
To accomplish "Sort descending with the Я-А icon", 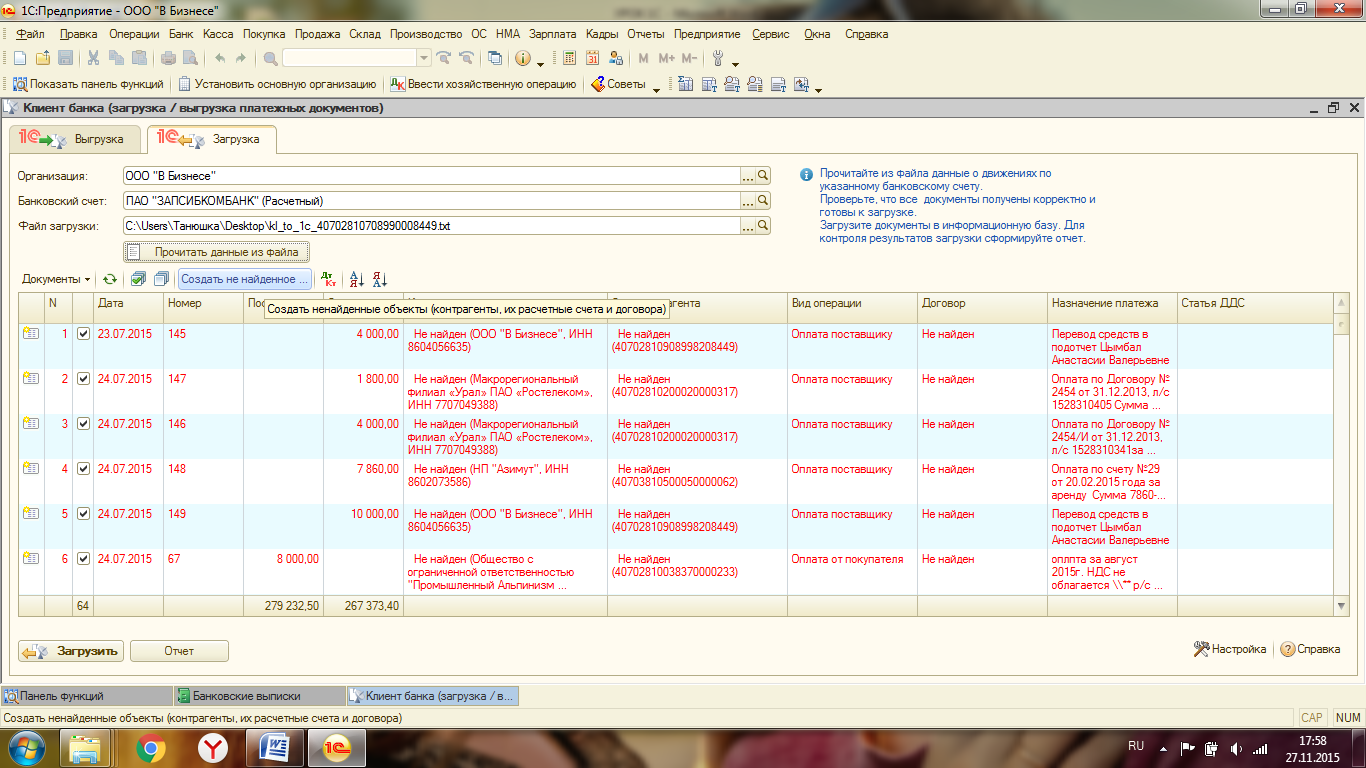I will [x=379, y=279].
